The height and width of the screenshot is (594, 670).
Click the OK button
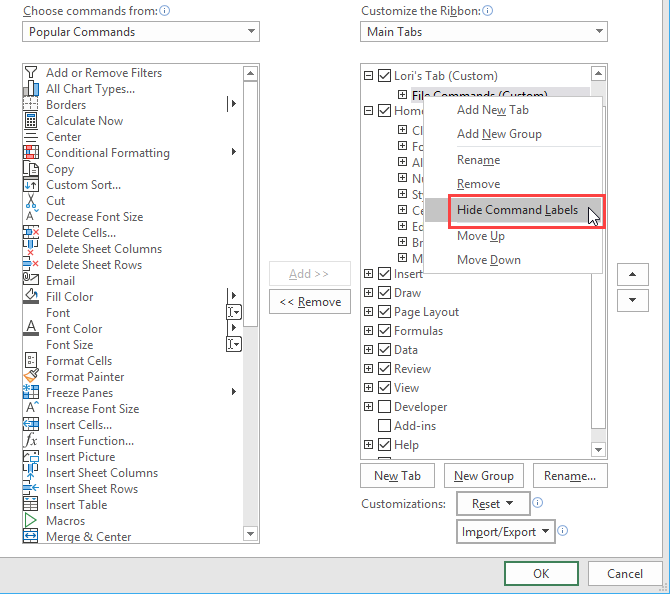pos(541,574)
